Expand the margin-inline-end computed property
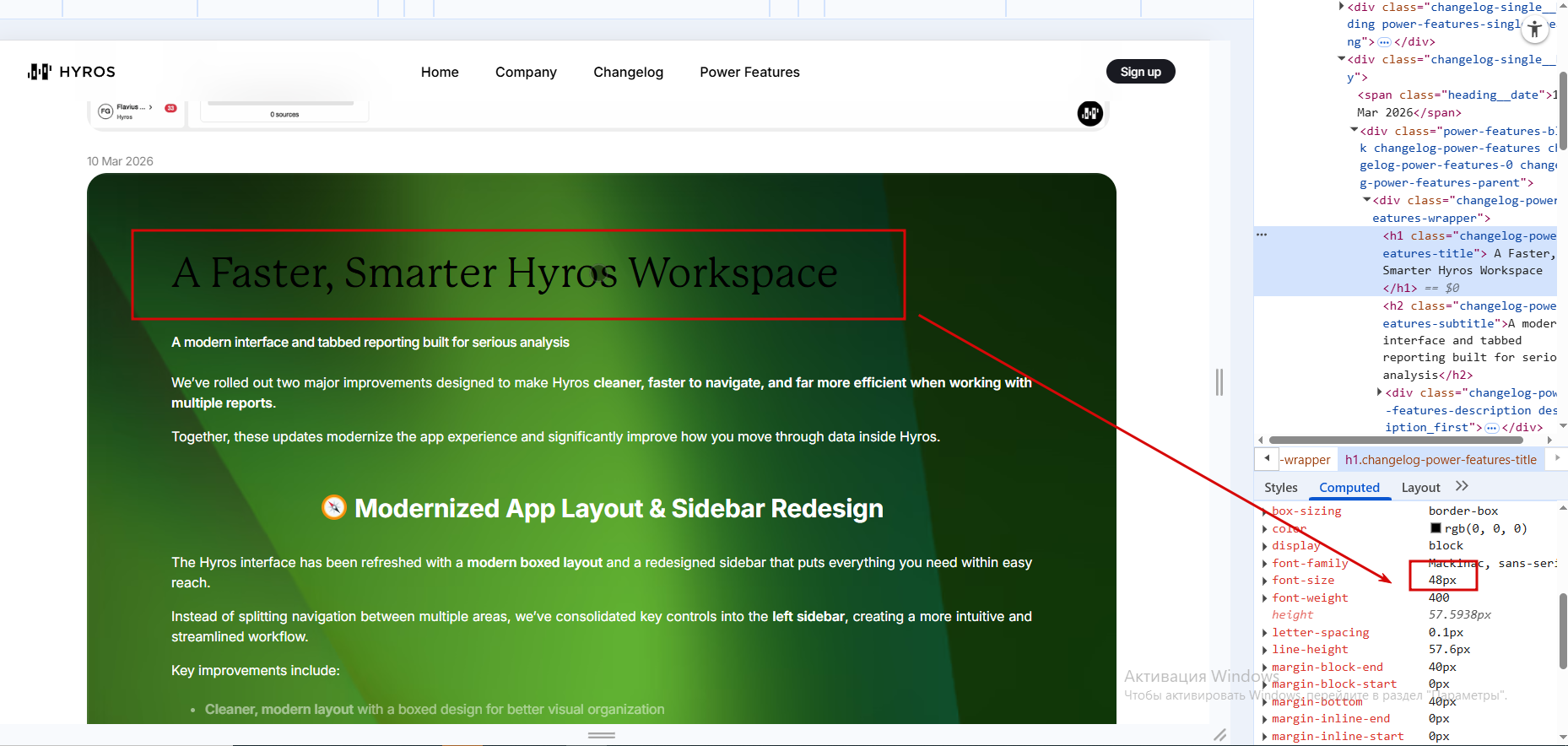The height and width of the screenshot is (746, 1568). [x=1265, y=719]
